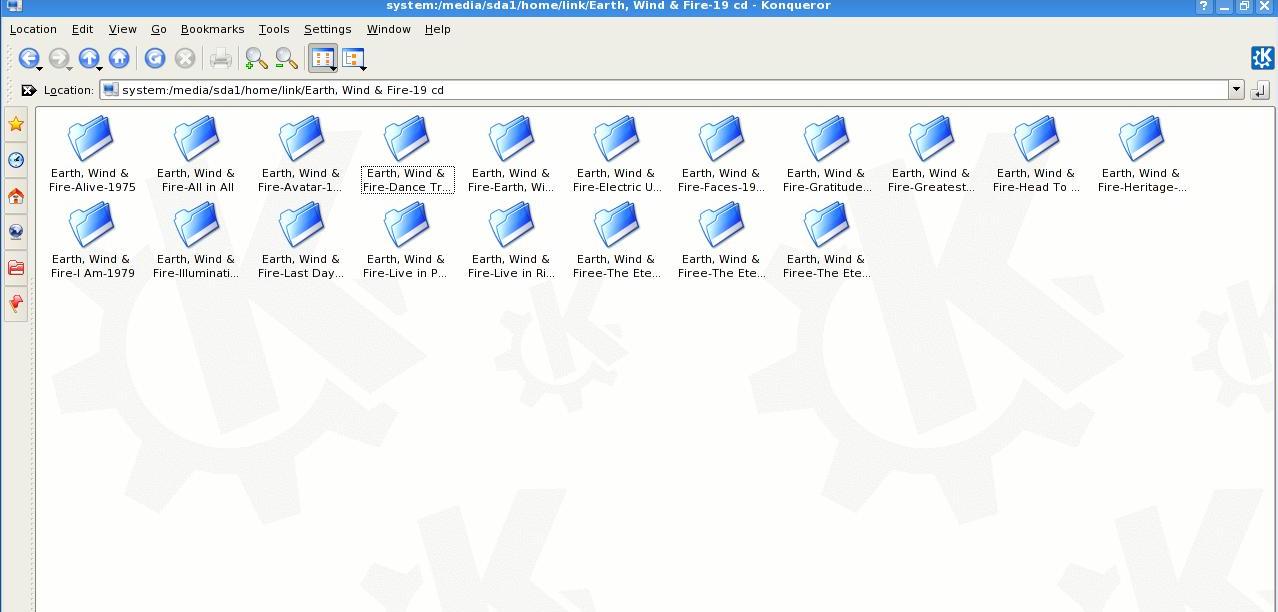
Task: Click the greyed Forward arrow button
Action: pos(58,58)
